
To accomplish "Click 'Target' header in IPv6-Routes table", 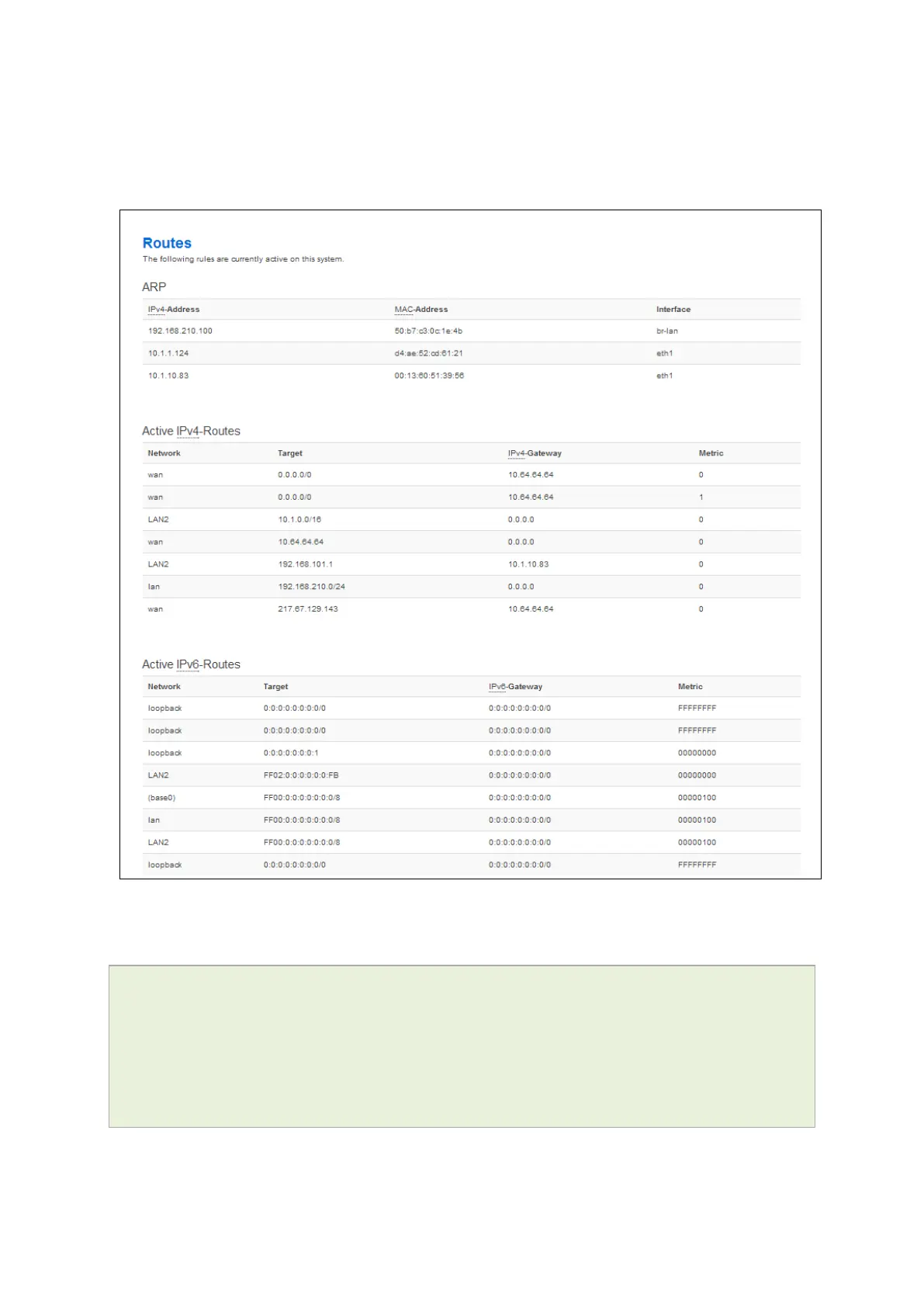I will [275, 687].
